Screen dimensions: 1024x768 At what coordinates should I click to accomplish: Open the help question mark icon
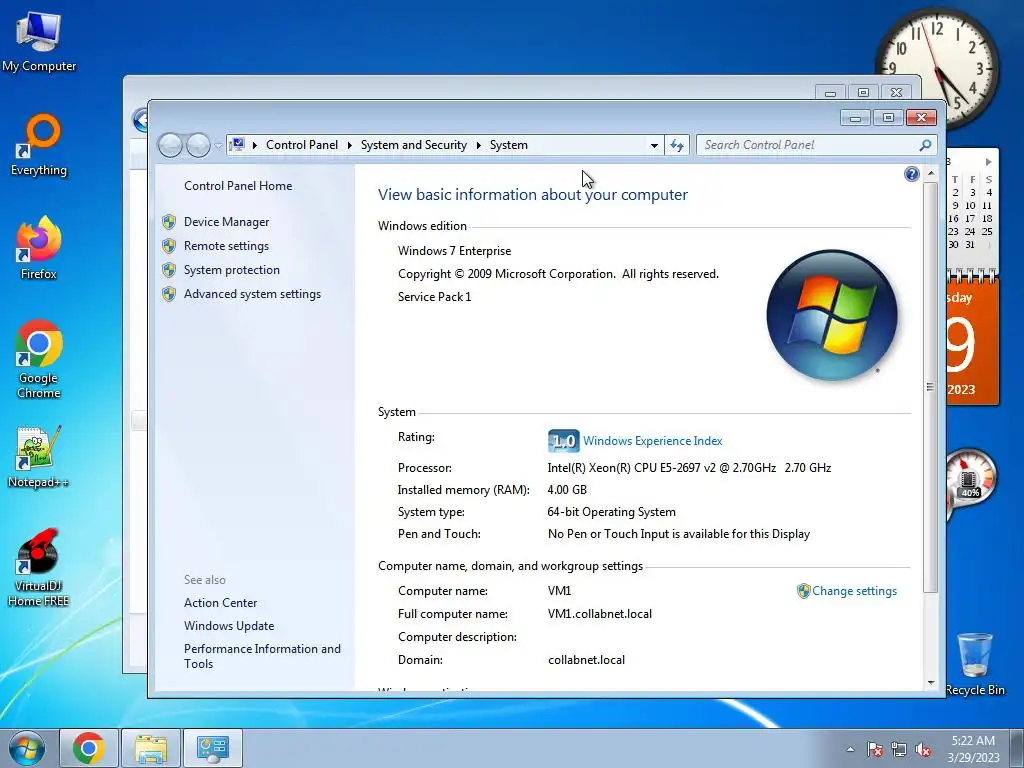pyautogui.click(x=912, y=174)
